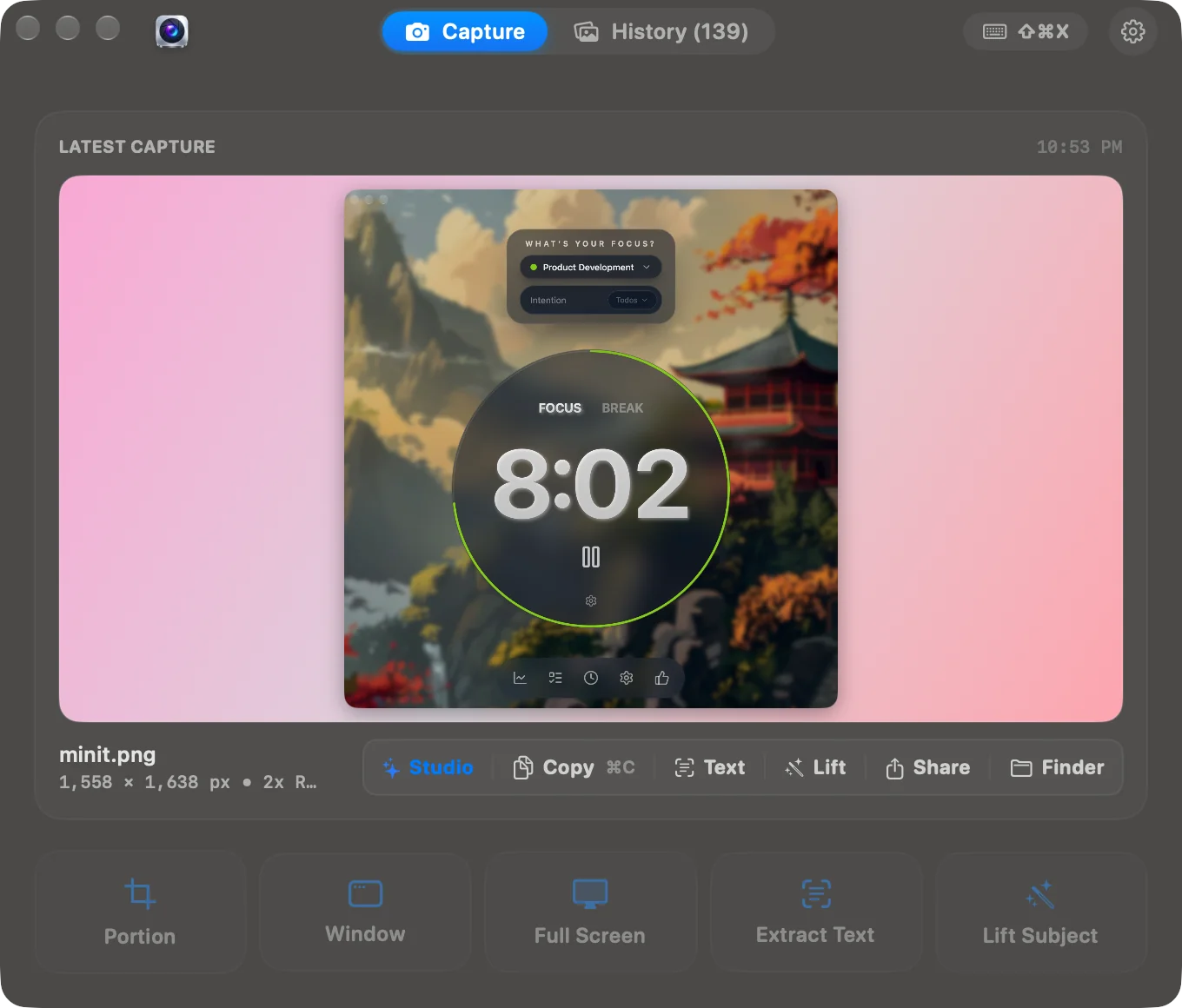This screenshot has width=1182, height=1008.
Task: Copy the latest capture to clipboard
Action: pos(574,767)
